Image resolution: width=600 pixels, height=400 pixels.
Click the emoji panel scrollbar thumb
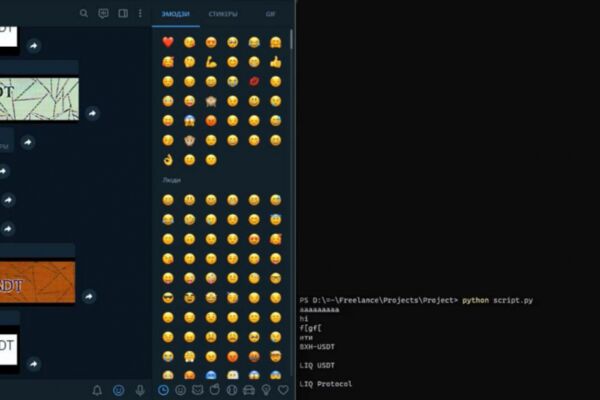292,39
